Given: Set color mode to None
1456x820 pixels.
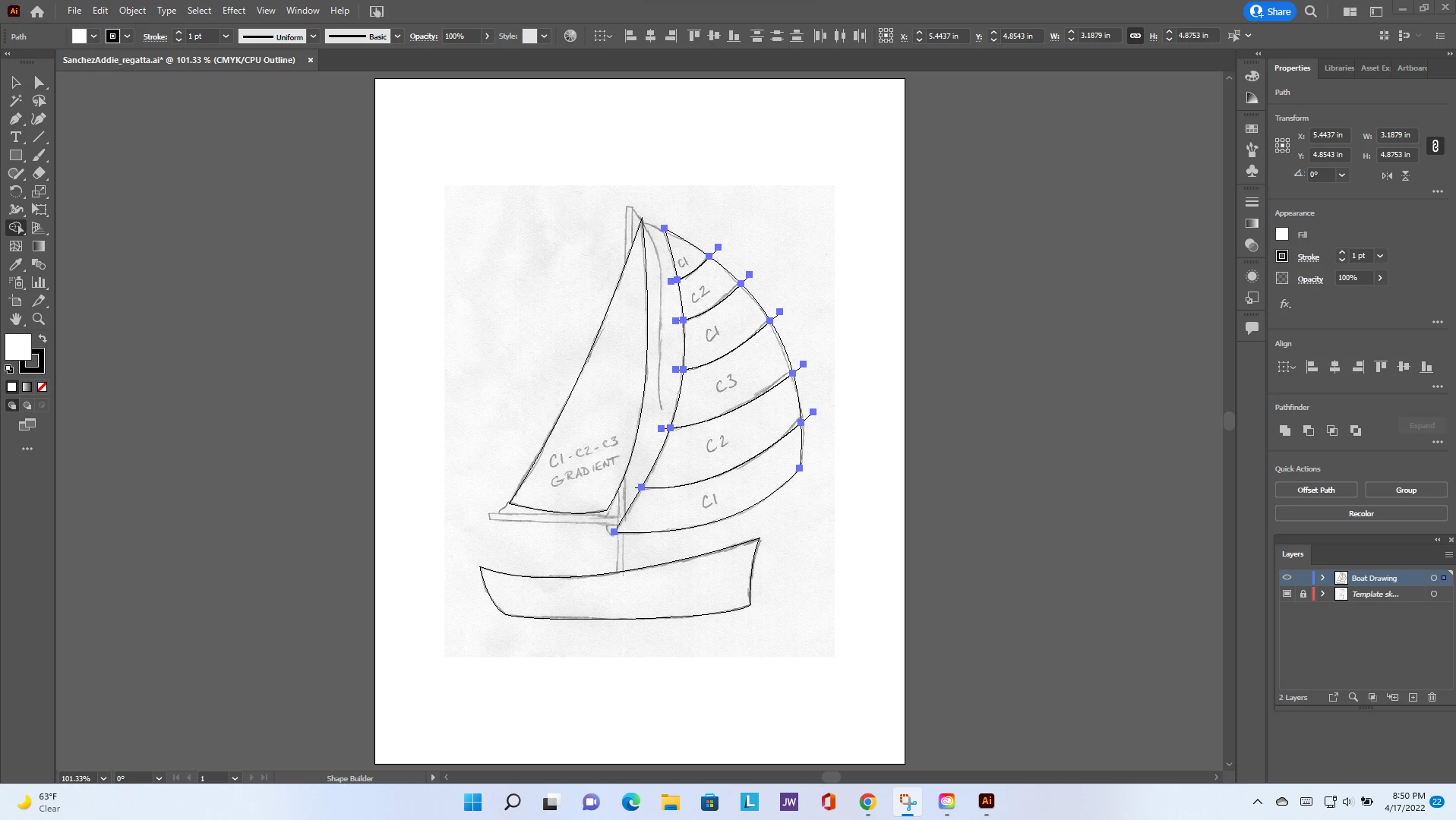Looking at the screenshot, I should (43, 387).
